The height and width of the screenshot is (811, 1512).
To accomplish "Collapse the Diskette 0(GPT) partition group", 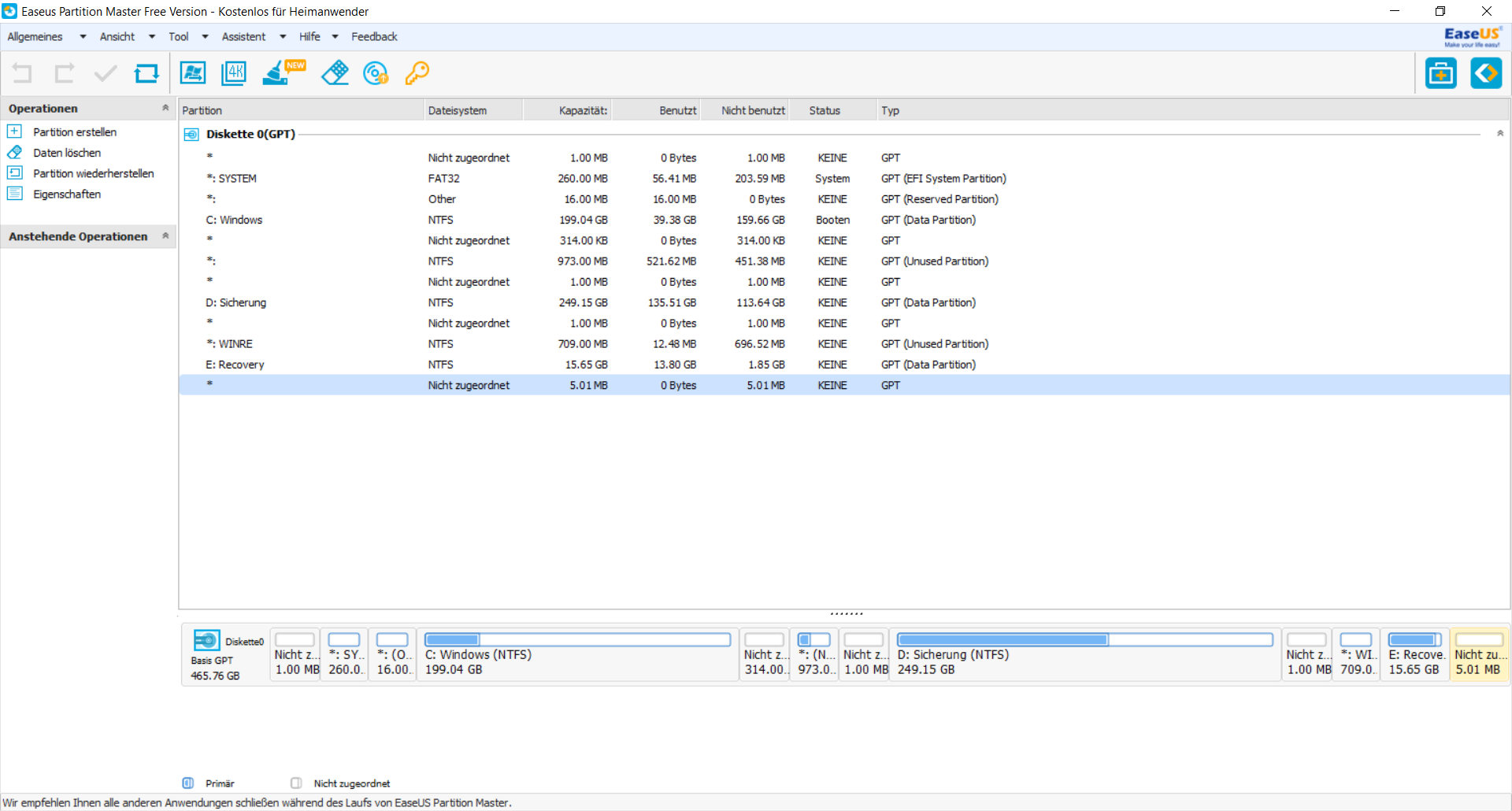I will 1499,134.
